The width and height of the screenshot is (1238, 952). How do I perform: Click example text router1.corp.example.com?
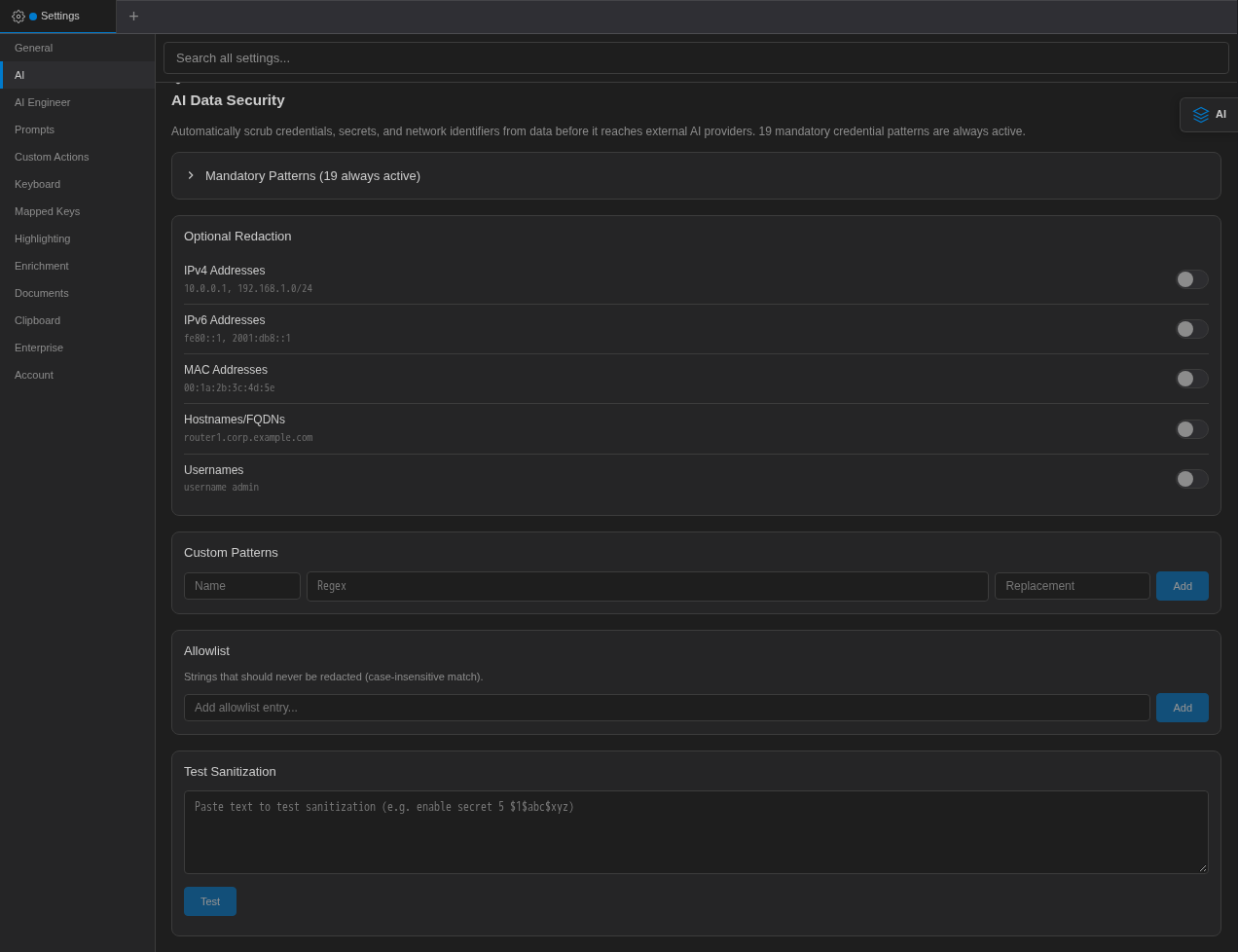tap(248, 438)
